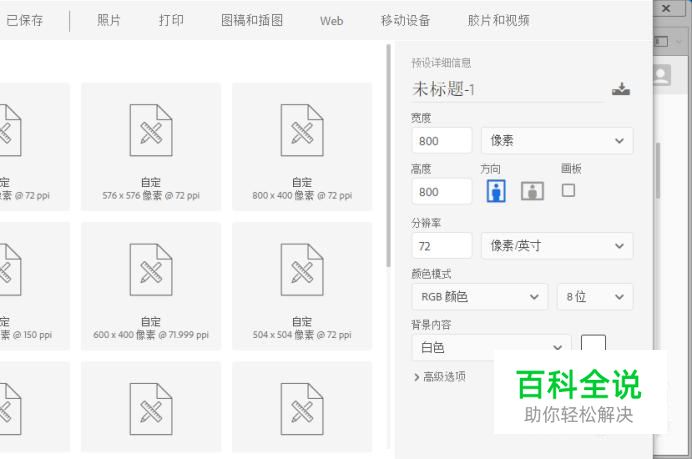Switch to the 已保存 tab
The width and height of the screenshot is (692, 459).
[25, 20]
